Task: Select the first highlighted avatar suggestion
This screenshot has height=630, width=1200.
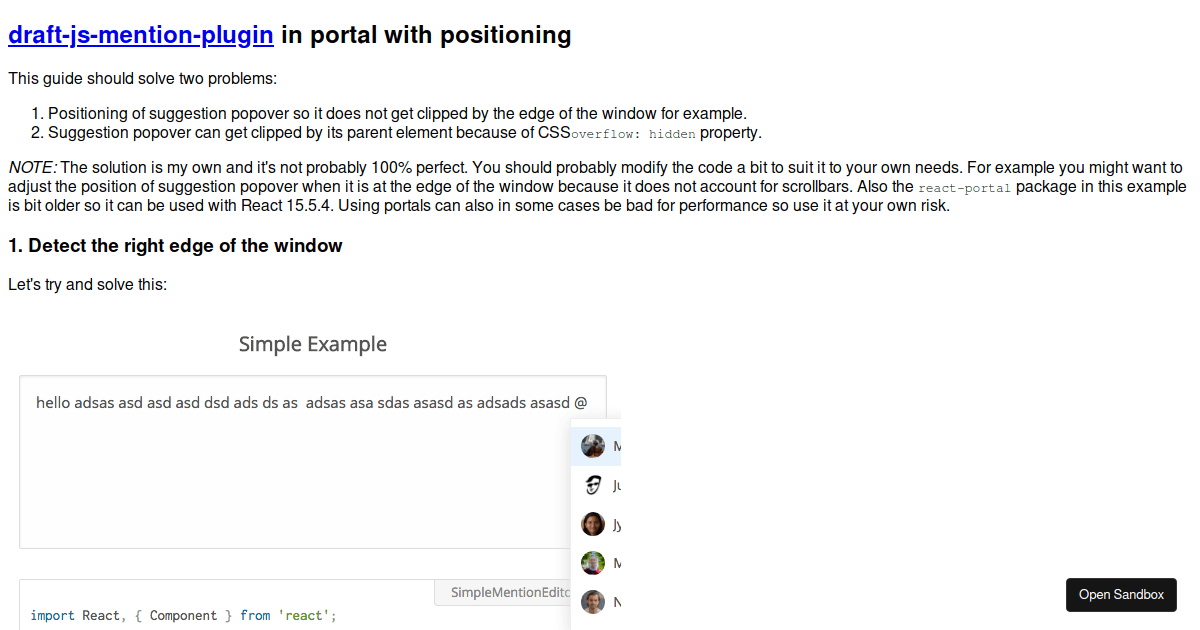Action: [x=596, y=446]
